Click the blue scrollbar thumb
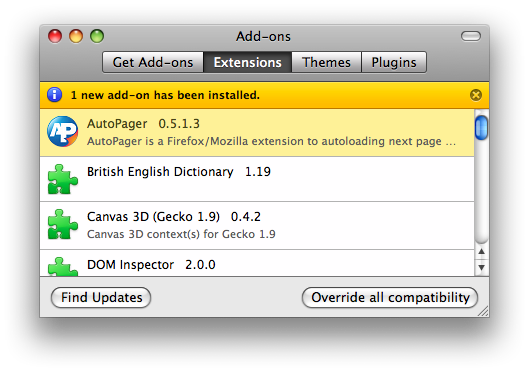 tap(481, 127)
